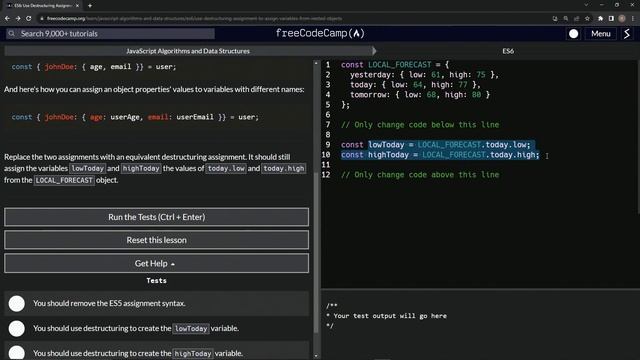Open the Chrome profile avatar

pos(622,18)
